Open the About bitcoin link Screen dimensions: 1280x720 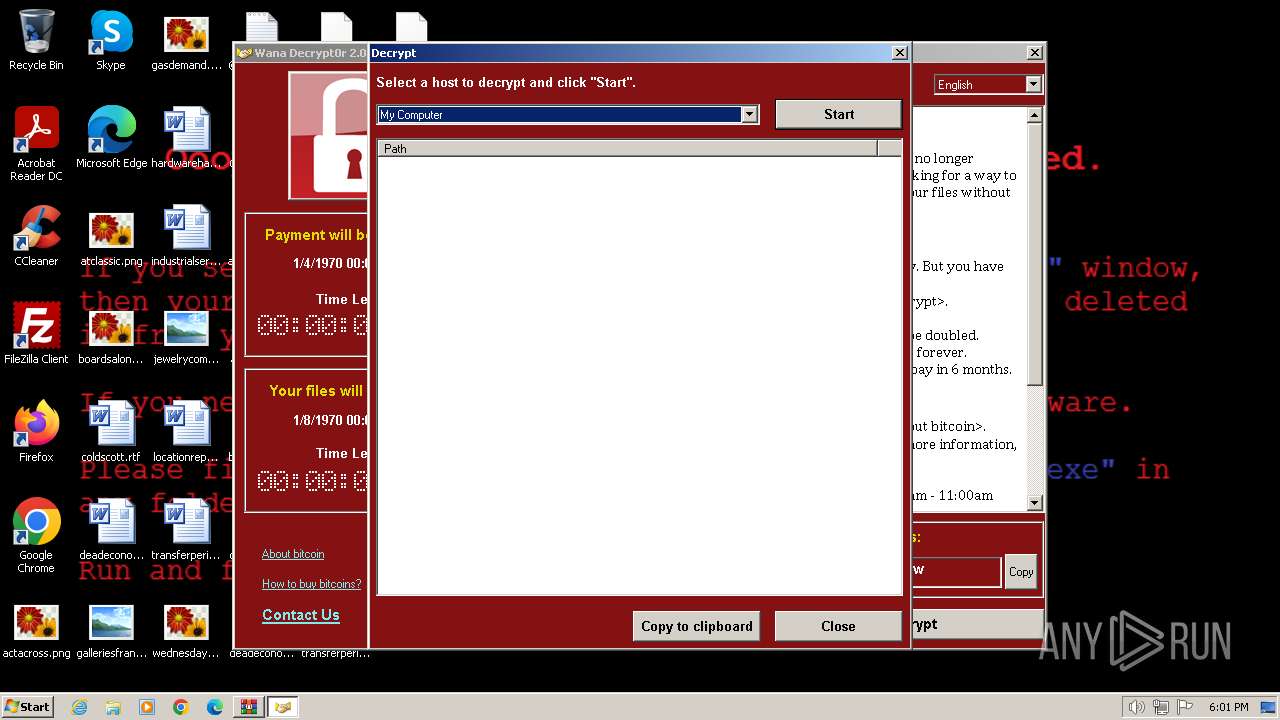[293, 554]
